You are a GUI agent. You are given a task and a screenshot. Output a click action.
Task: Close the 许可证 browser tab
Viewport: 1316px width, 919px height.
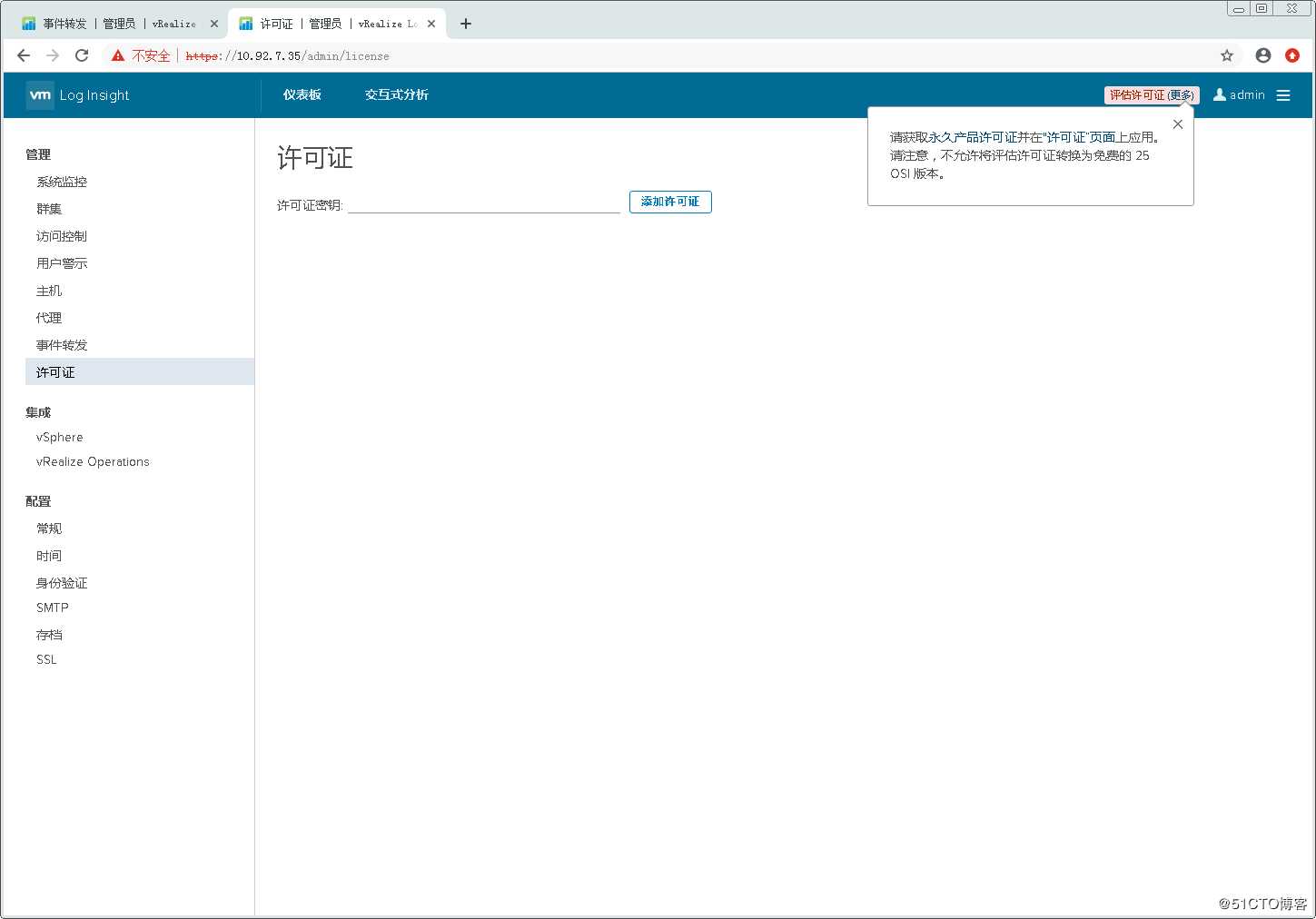click(431, 24)
